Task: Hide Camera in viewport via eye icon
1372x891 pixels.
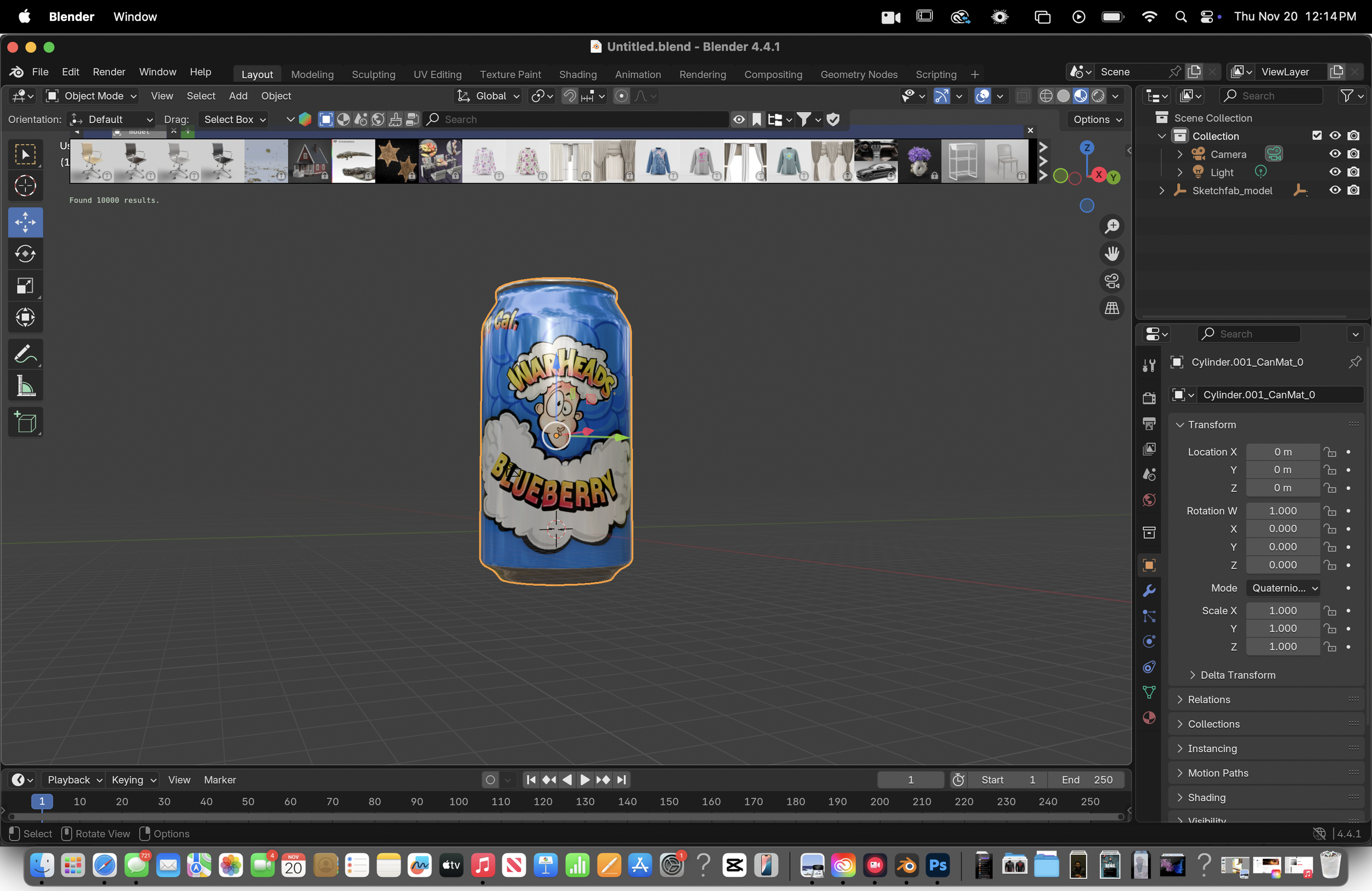Action: point(1335,154)
